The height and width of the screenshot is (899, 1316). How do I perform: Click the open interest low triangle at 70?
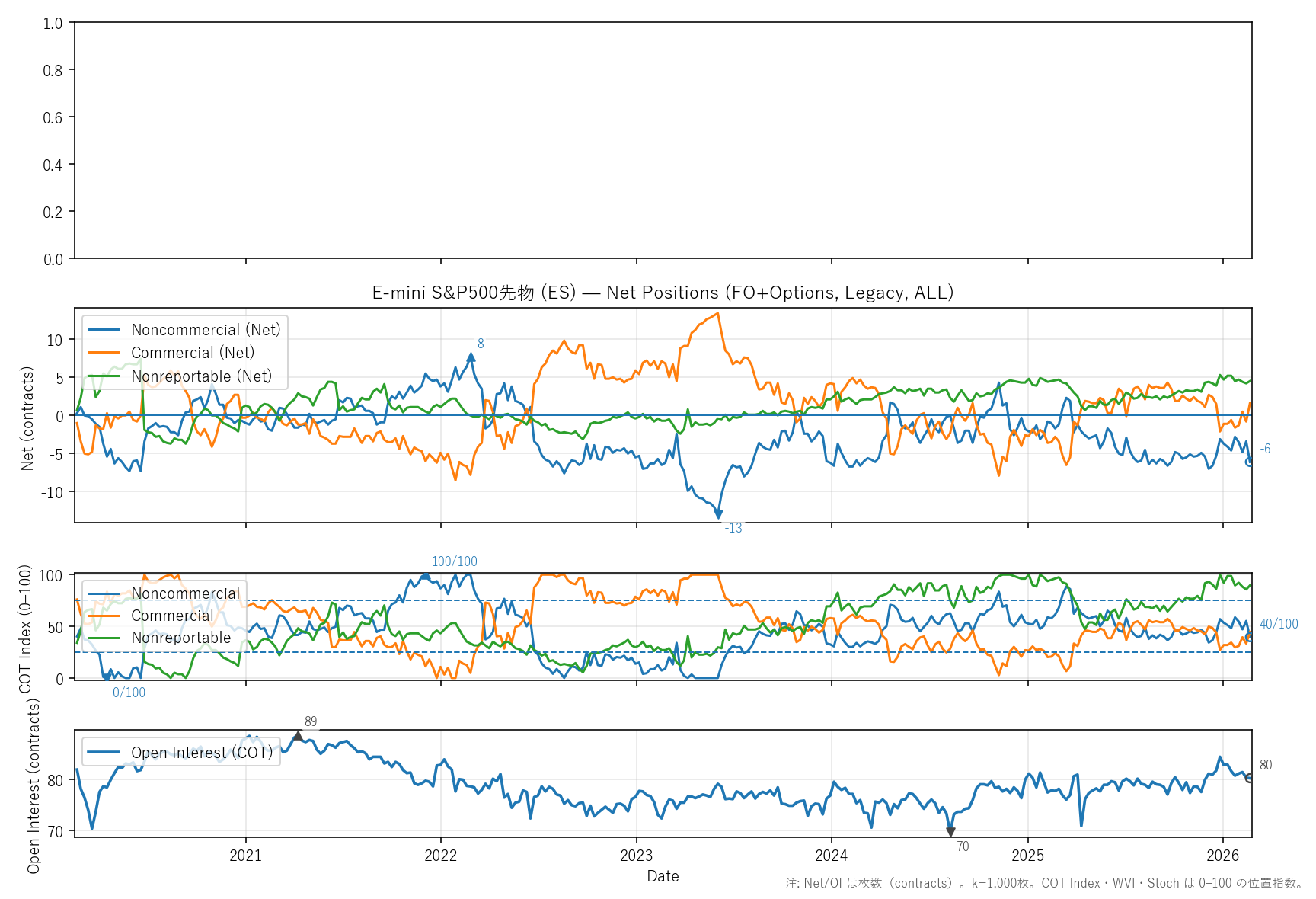[950, 832]
